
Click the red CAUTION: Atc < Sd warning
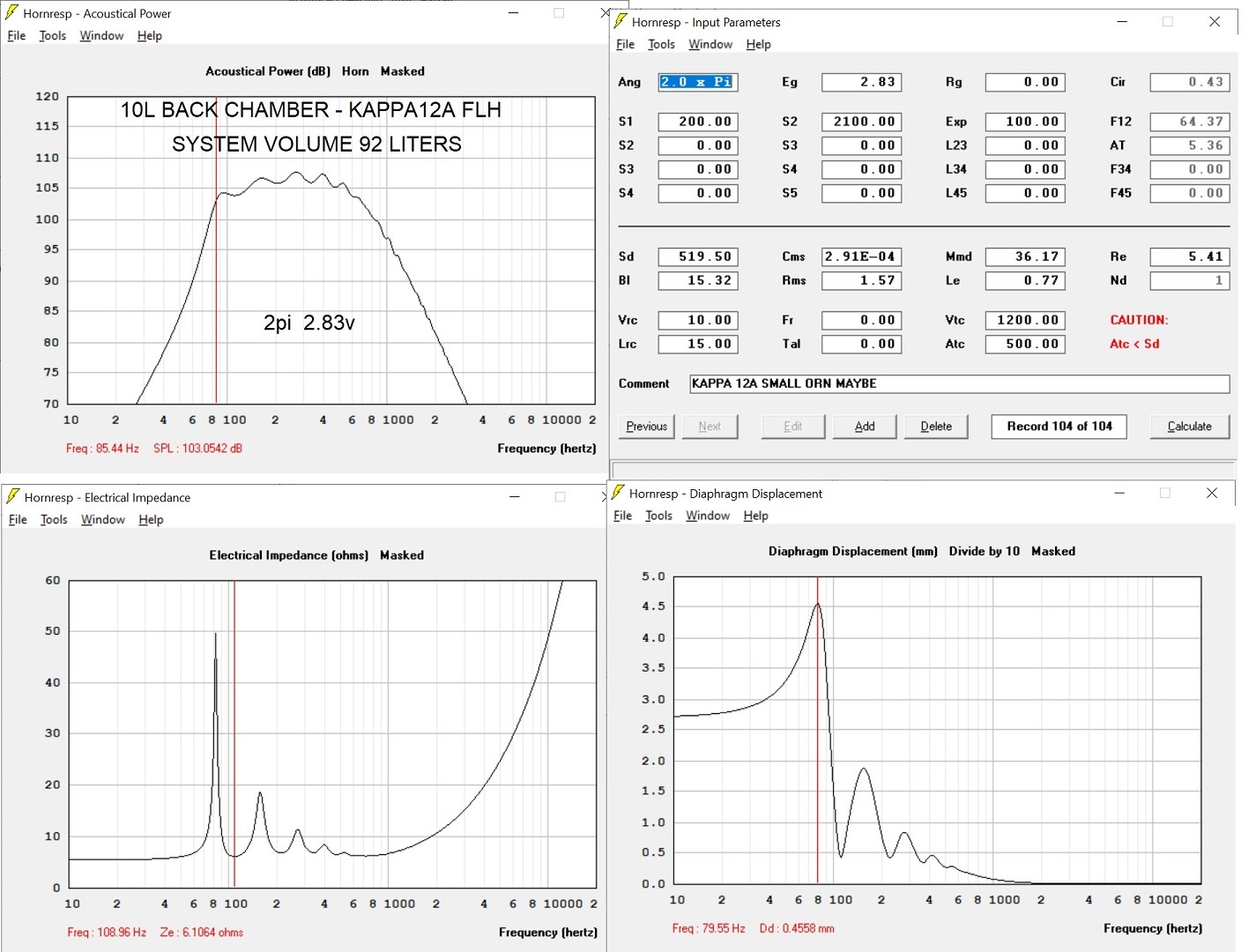pos(1139,332)
